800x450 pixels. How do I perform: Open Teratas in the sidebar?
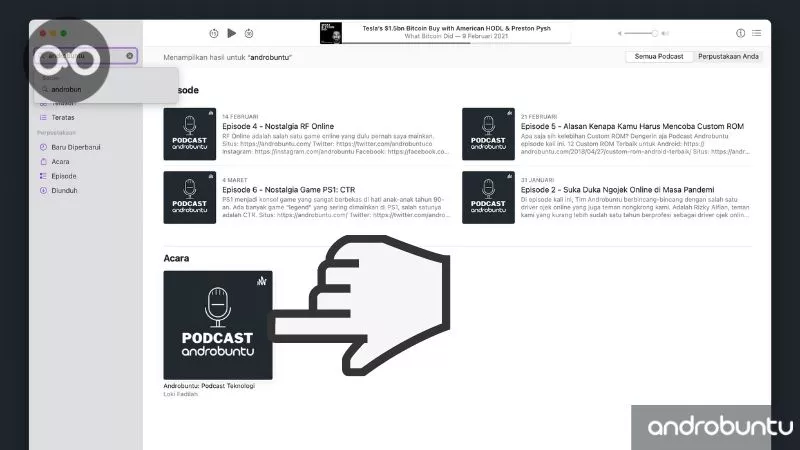click(63, 117)
